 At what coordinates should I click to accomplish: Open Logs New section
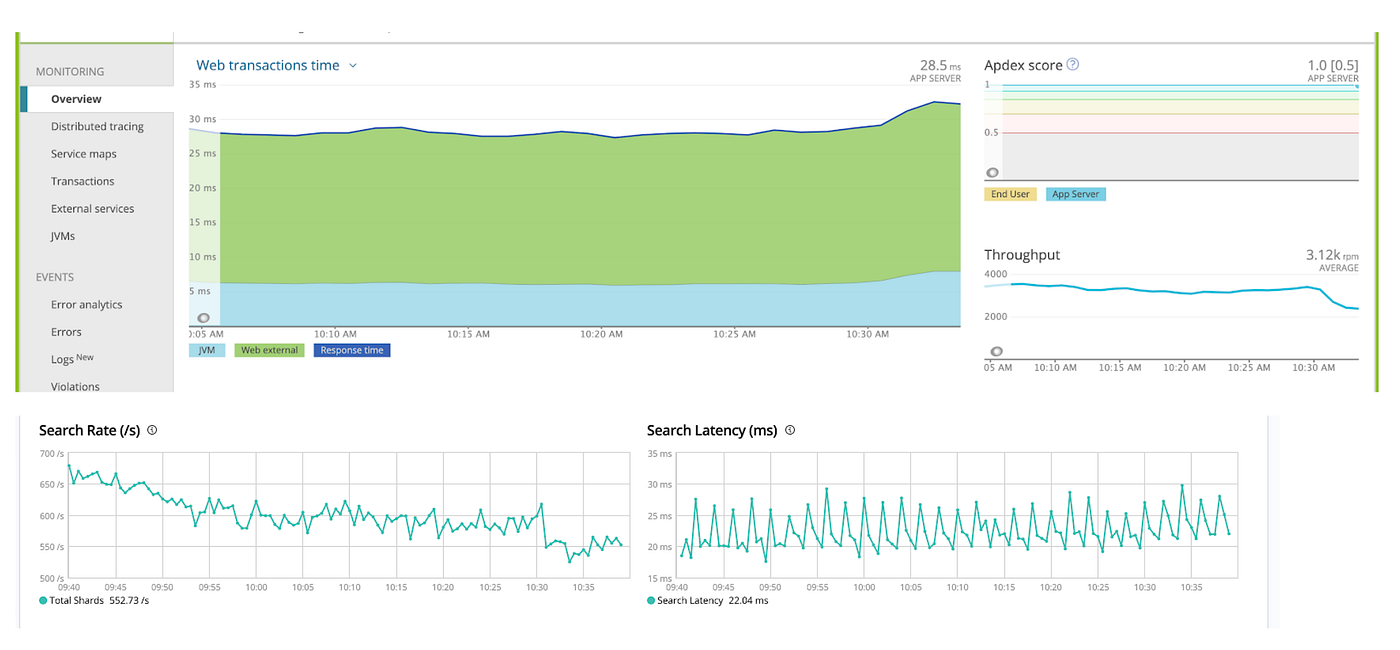pos(72,359)
